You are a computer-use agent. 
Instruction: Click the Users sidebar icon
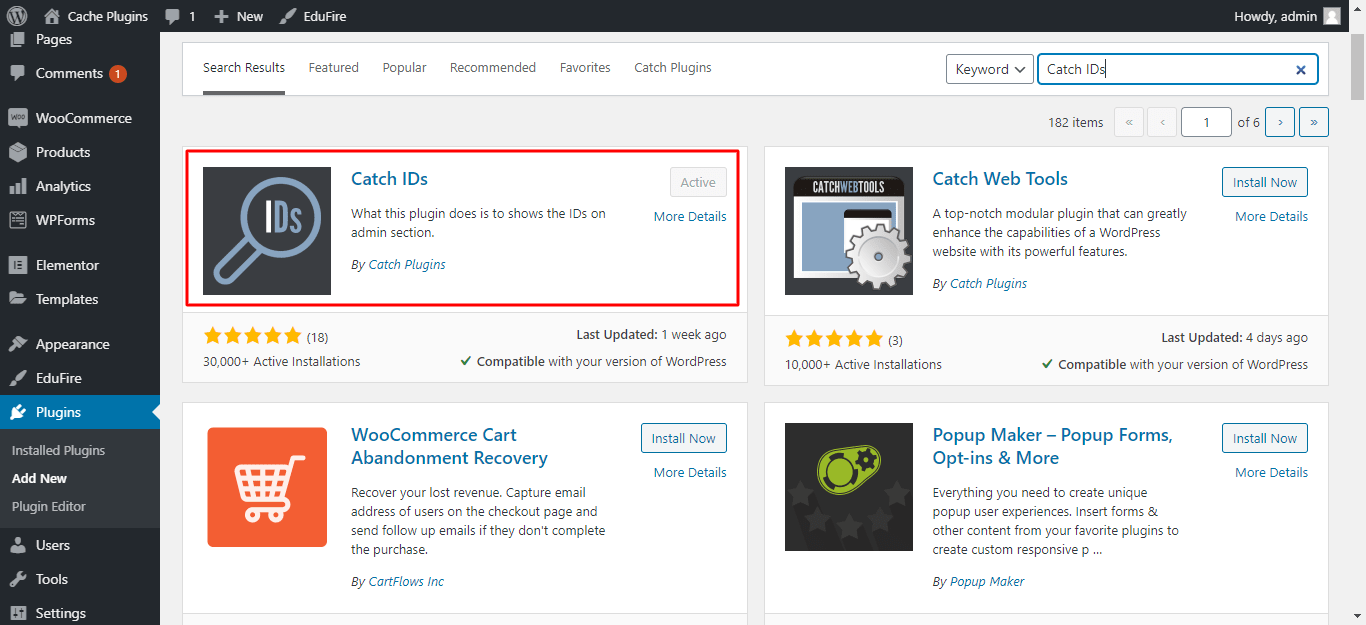17,545
